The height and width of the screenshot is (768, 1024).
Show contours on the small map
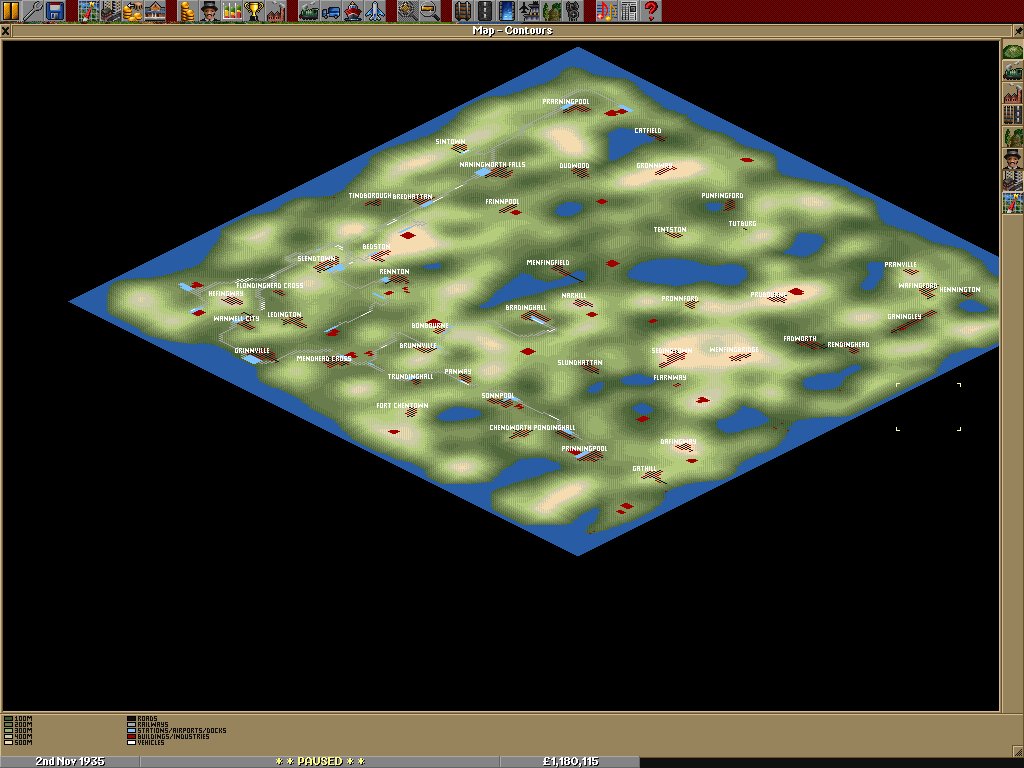[1013, 52]
